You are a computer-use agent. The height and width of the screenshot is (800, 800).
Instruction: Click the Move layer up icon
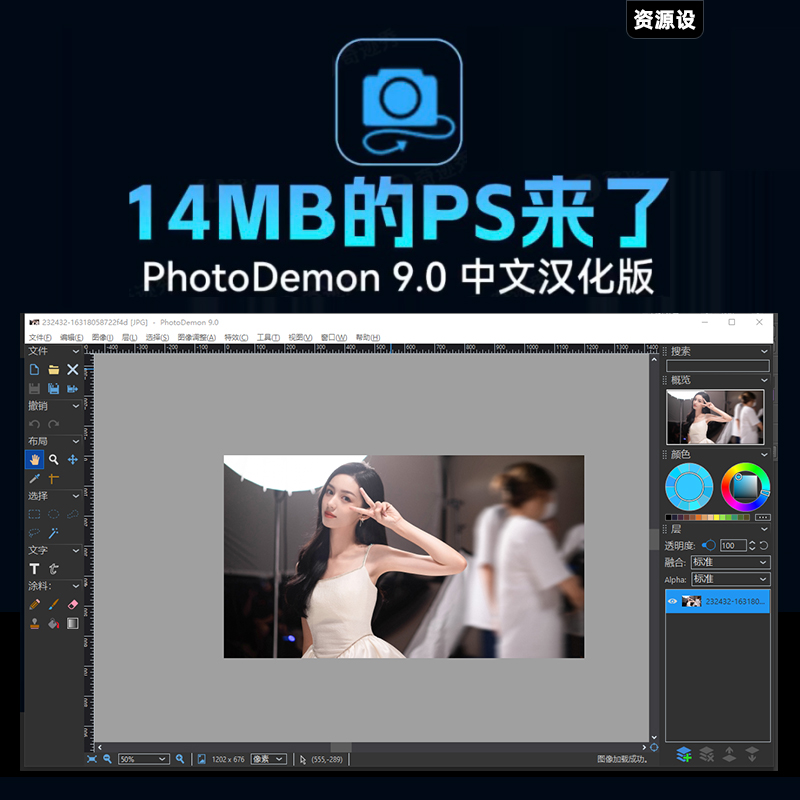pos(729,754)
